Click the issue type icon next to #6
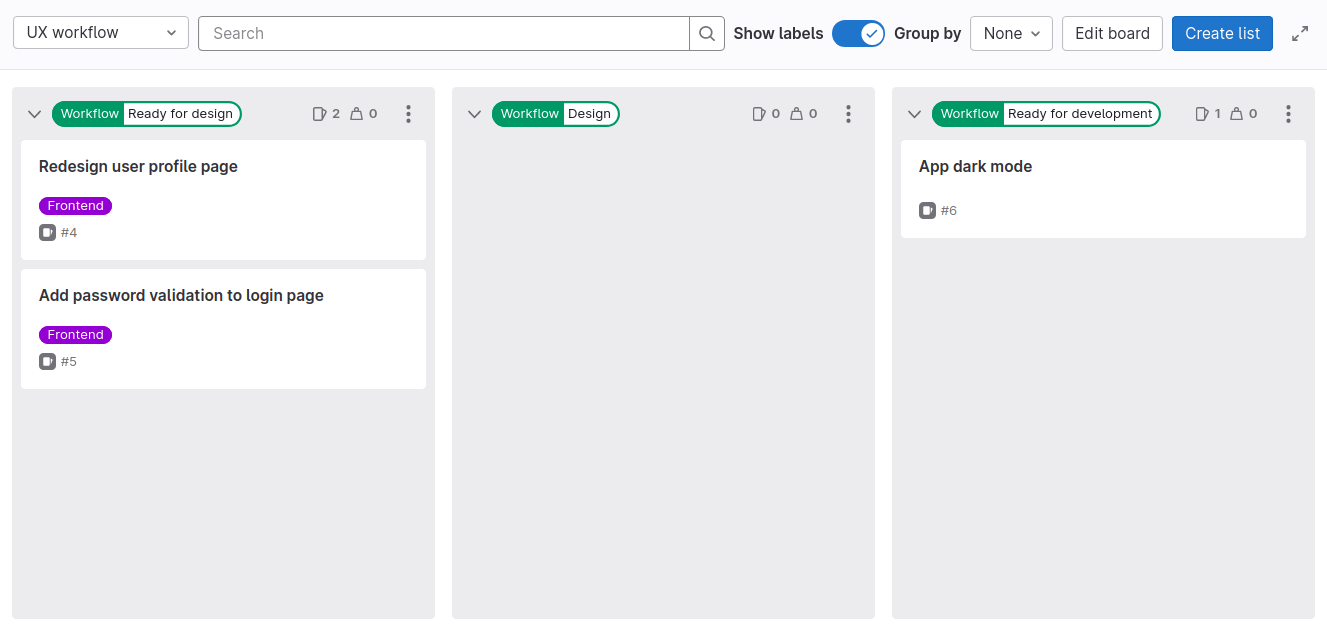Image resolution: width=1327 pixels, height=630 pixels. pos(926,210)
